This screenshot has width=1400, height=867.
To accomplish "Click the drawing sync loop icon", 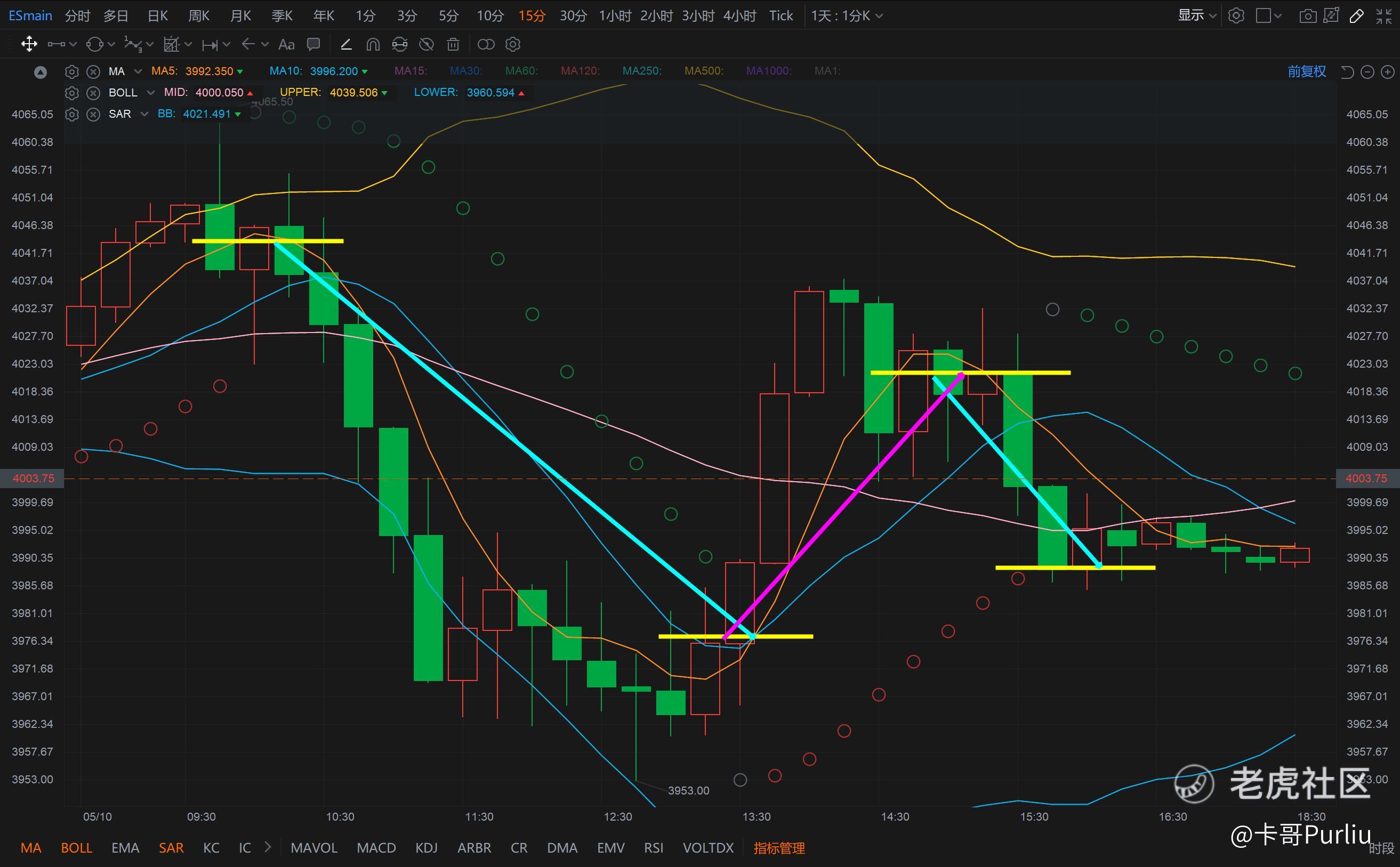I will pos(400,44).
